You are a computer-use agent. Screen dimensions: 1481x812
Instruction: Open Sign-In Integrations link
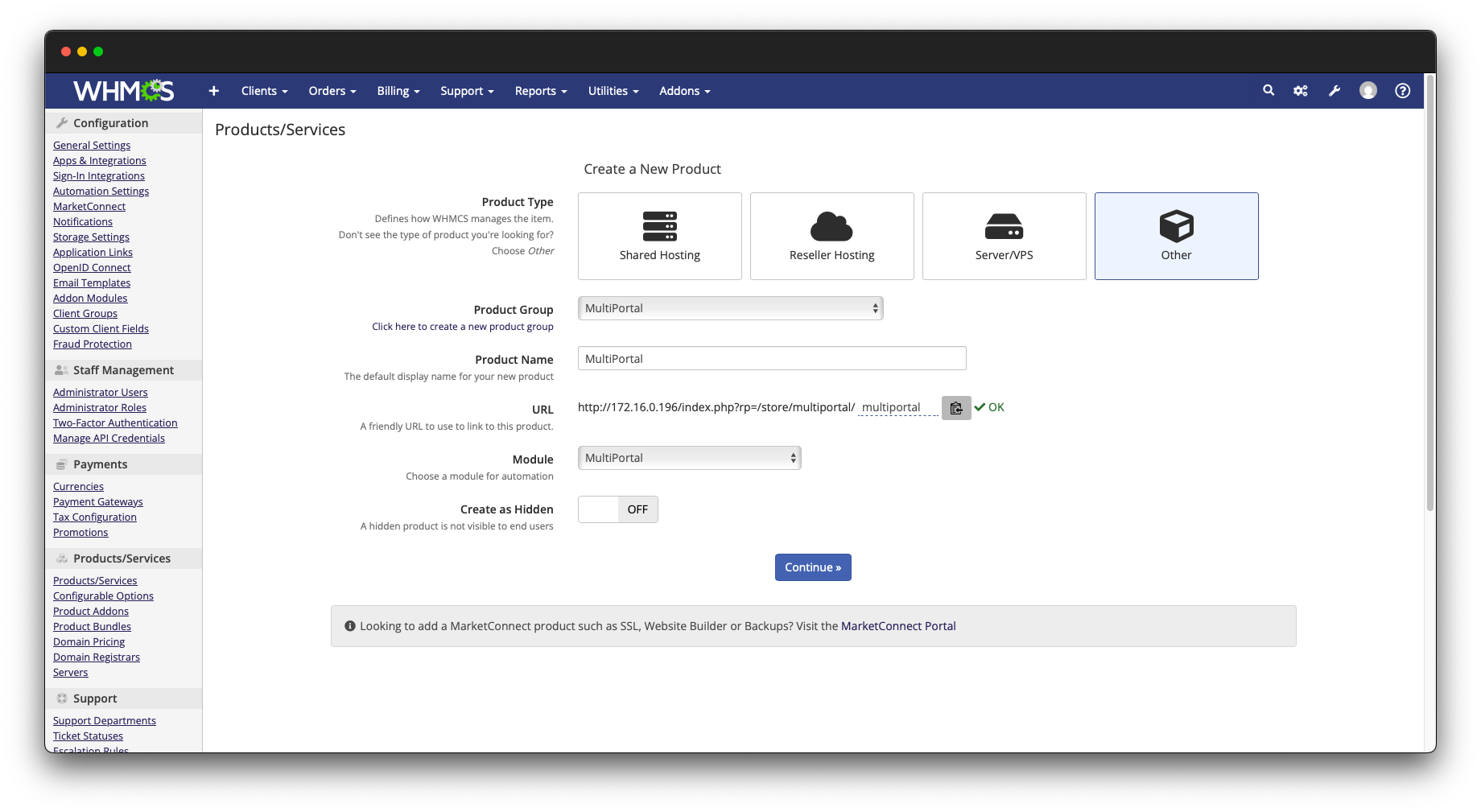tap(99, 176)
